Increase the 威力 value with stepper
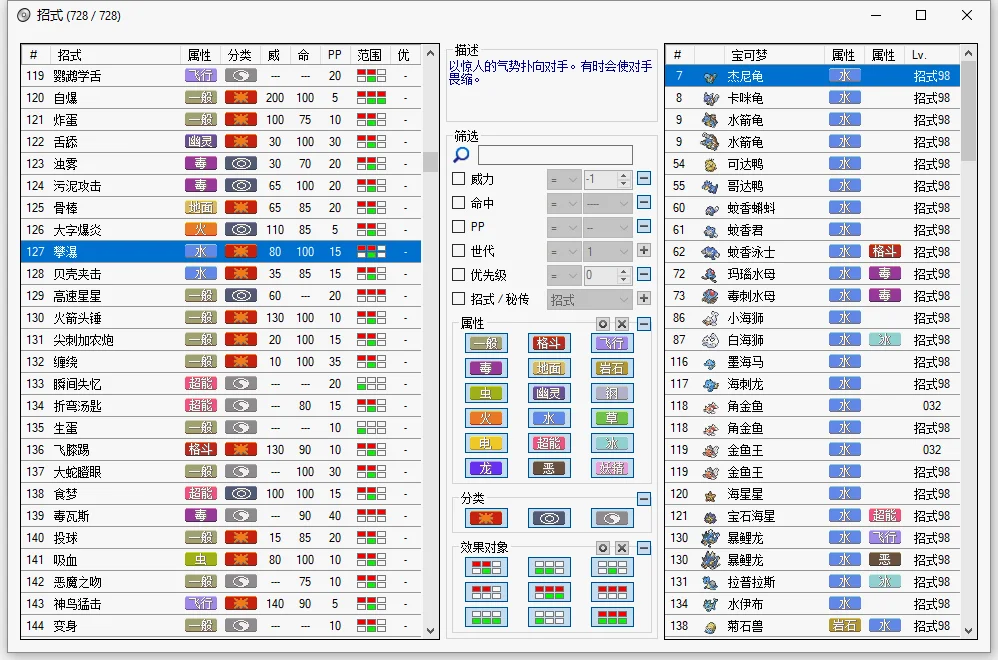 [624, 175]
